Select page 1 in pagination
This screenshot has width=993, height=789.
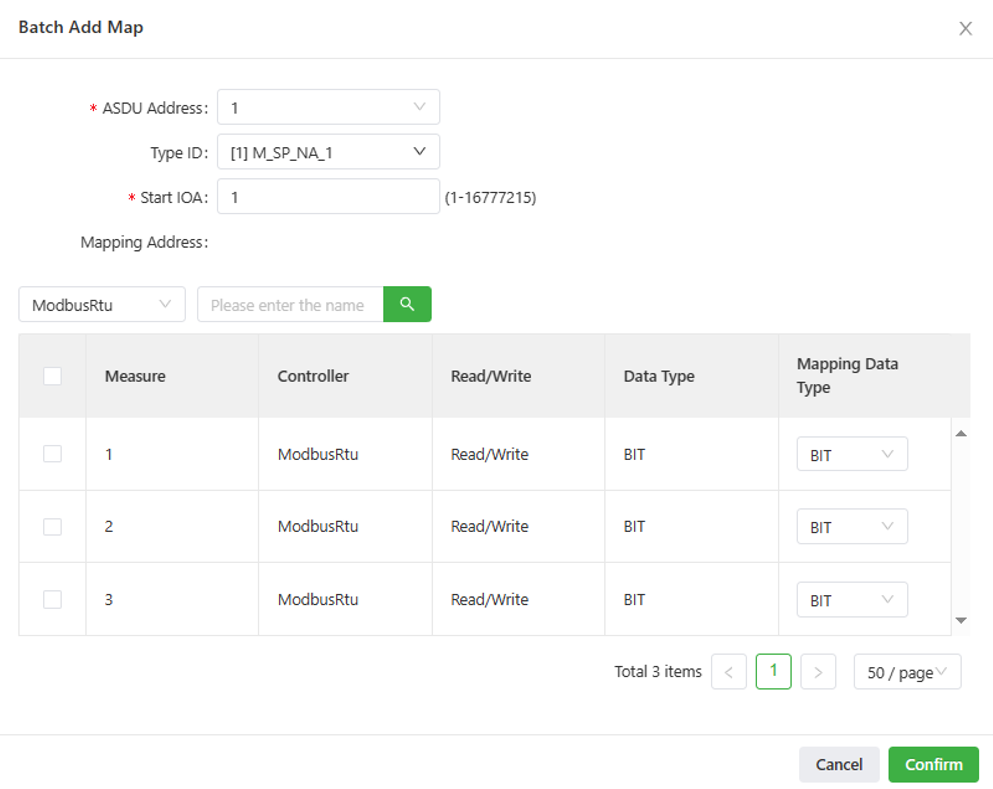point(773,672)
